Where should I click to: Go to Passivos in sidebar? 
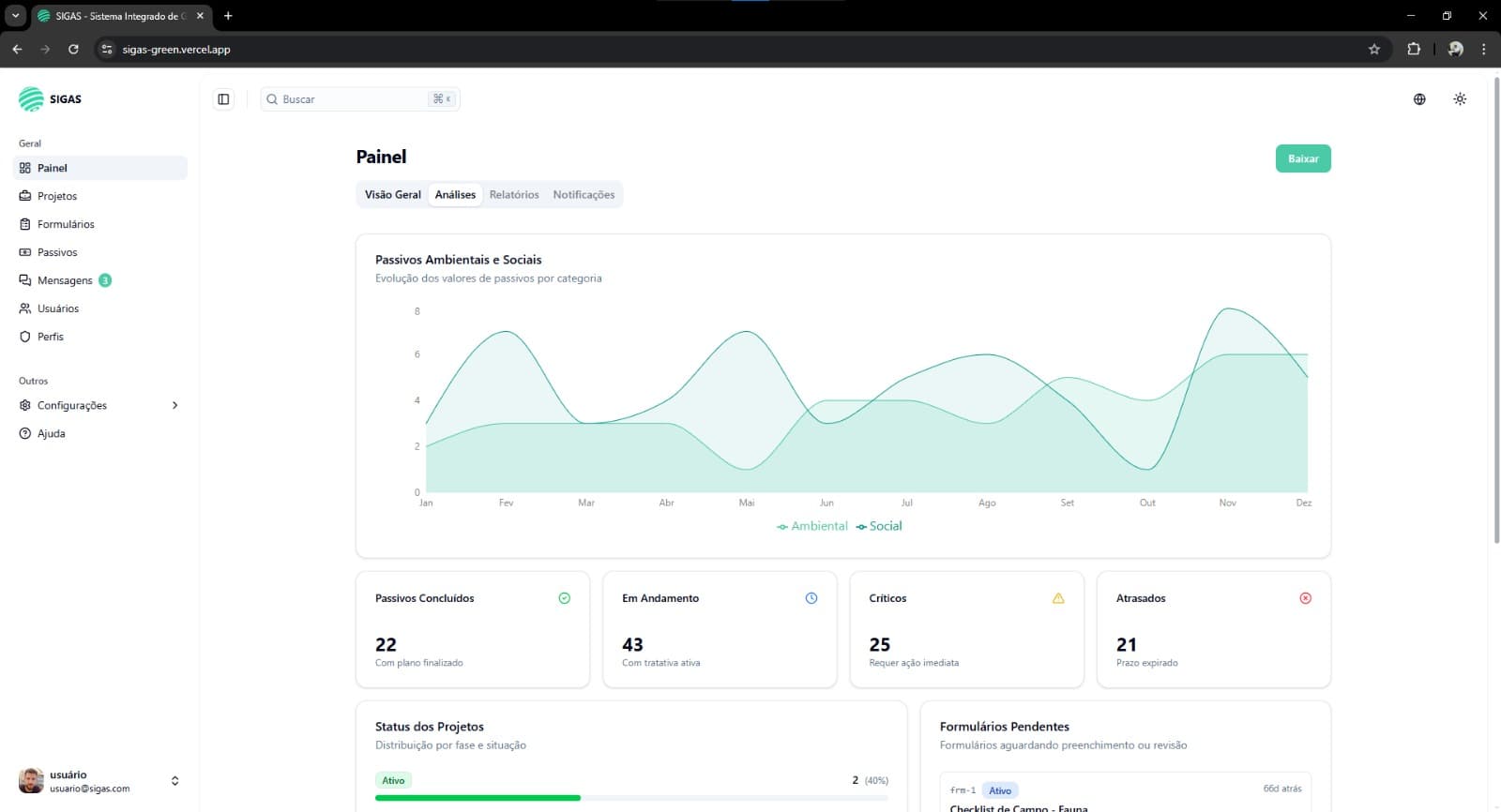pyautogui.click(x=57, y=252)
